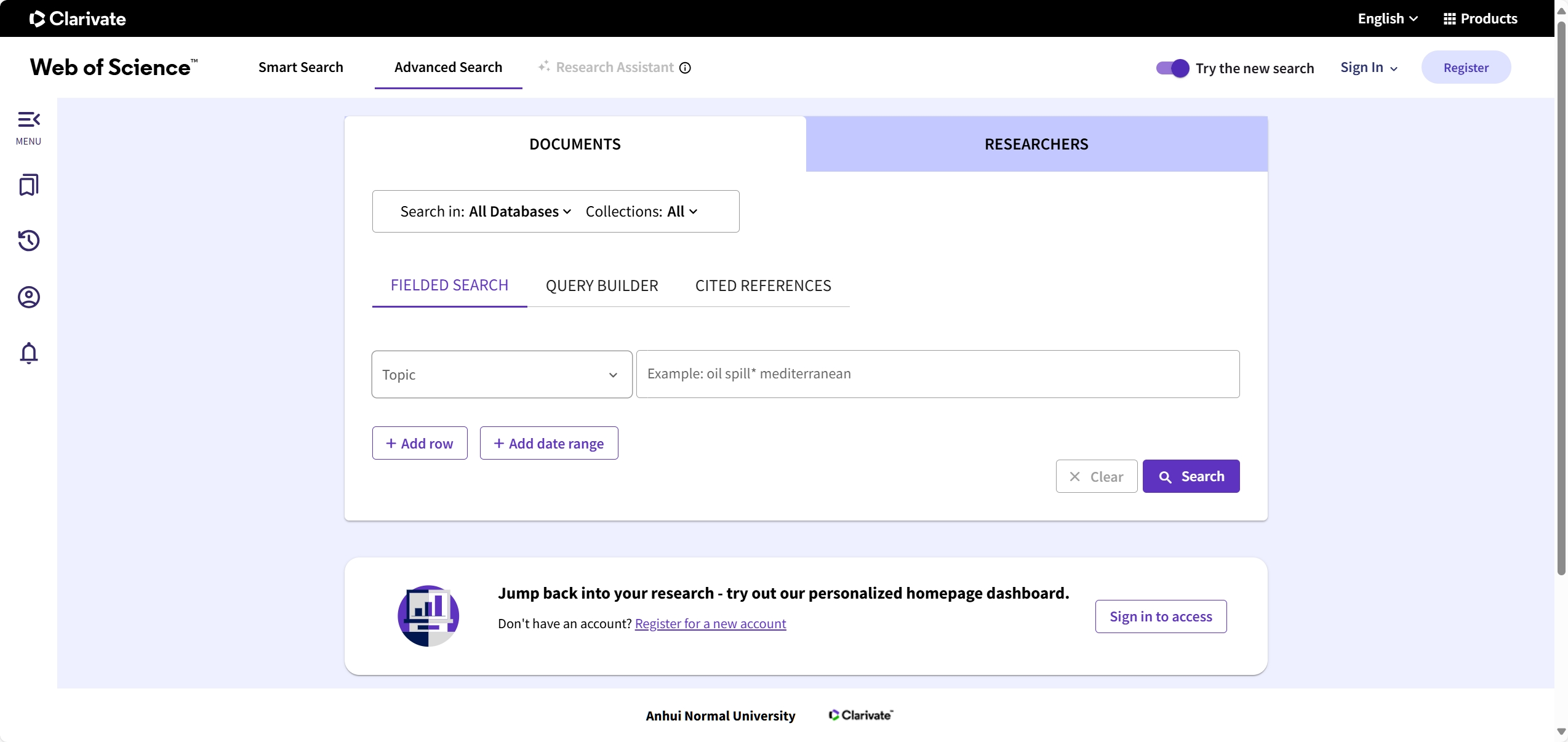This screenshot has width=1568, height=742.
Task: Select the Advanced Search tab
Action: click(x=448, y=67)
